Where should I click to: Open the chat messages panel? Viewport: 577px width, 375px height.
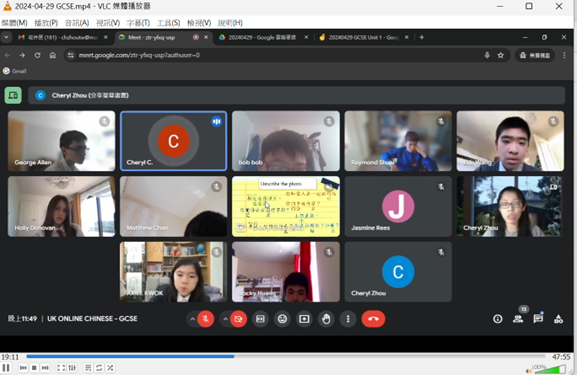(x=538, y=319)
